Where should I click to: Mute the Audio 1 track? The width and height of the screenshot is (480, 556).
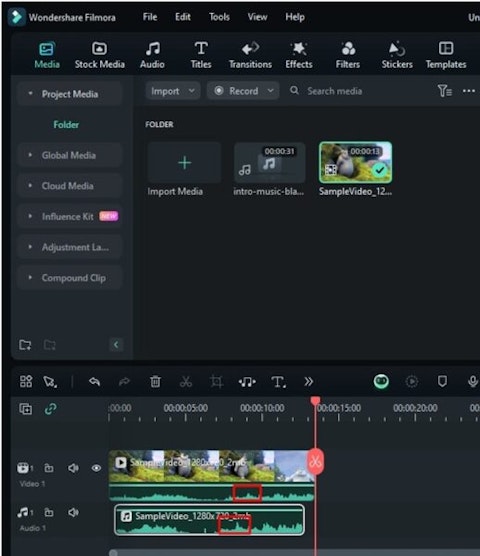pos(73,512)
